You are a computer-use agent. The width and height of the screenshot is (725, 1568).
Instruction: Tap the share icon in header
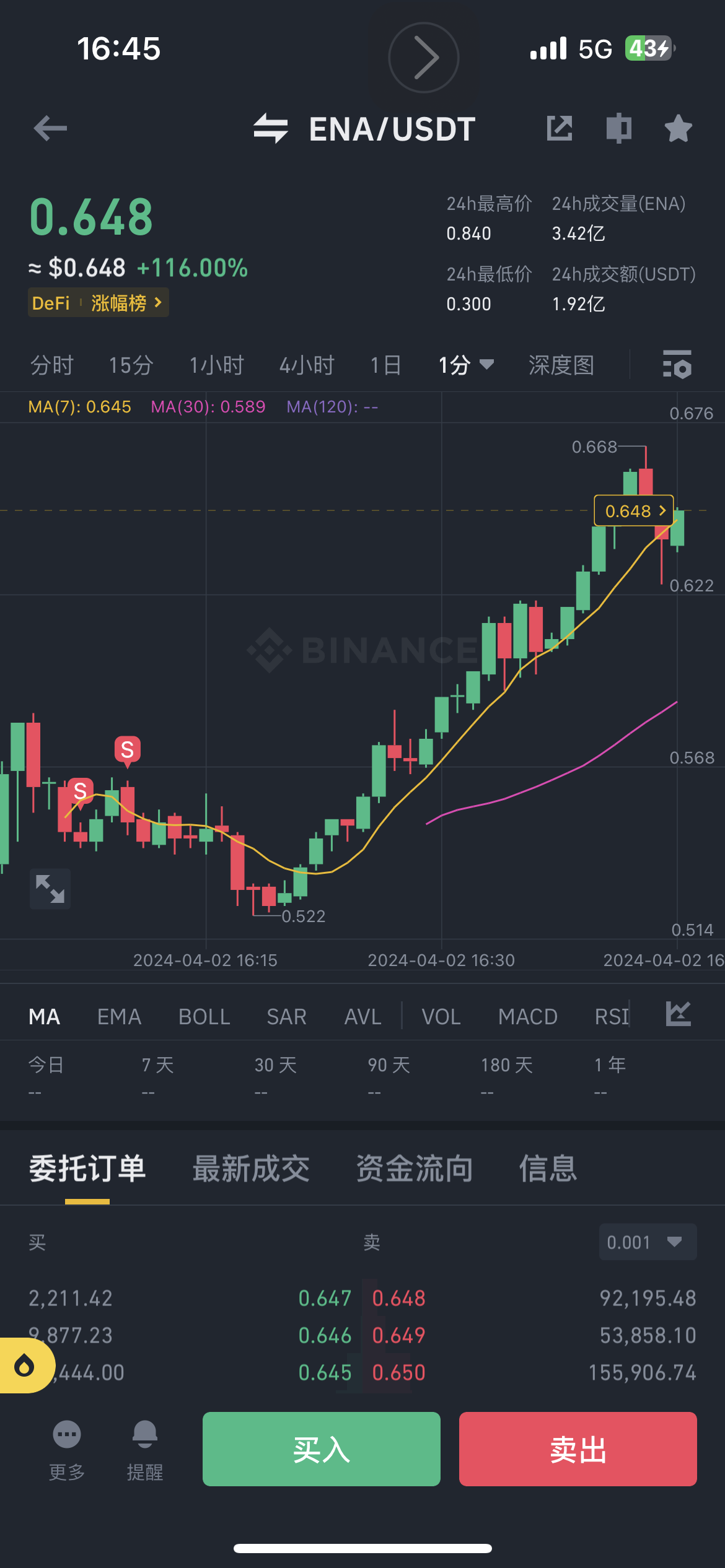(560, 129)
